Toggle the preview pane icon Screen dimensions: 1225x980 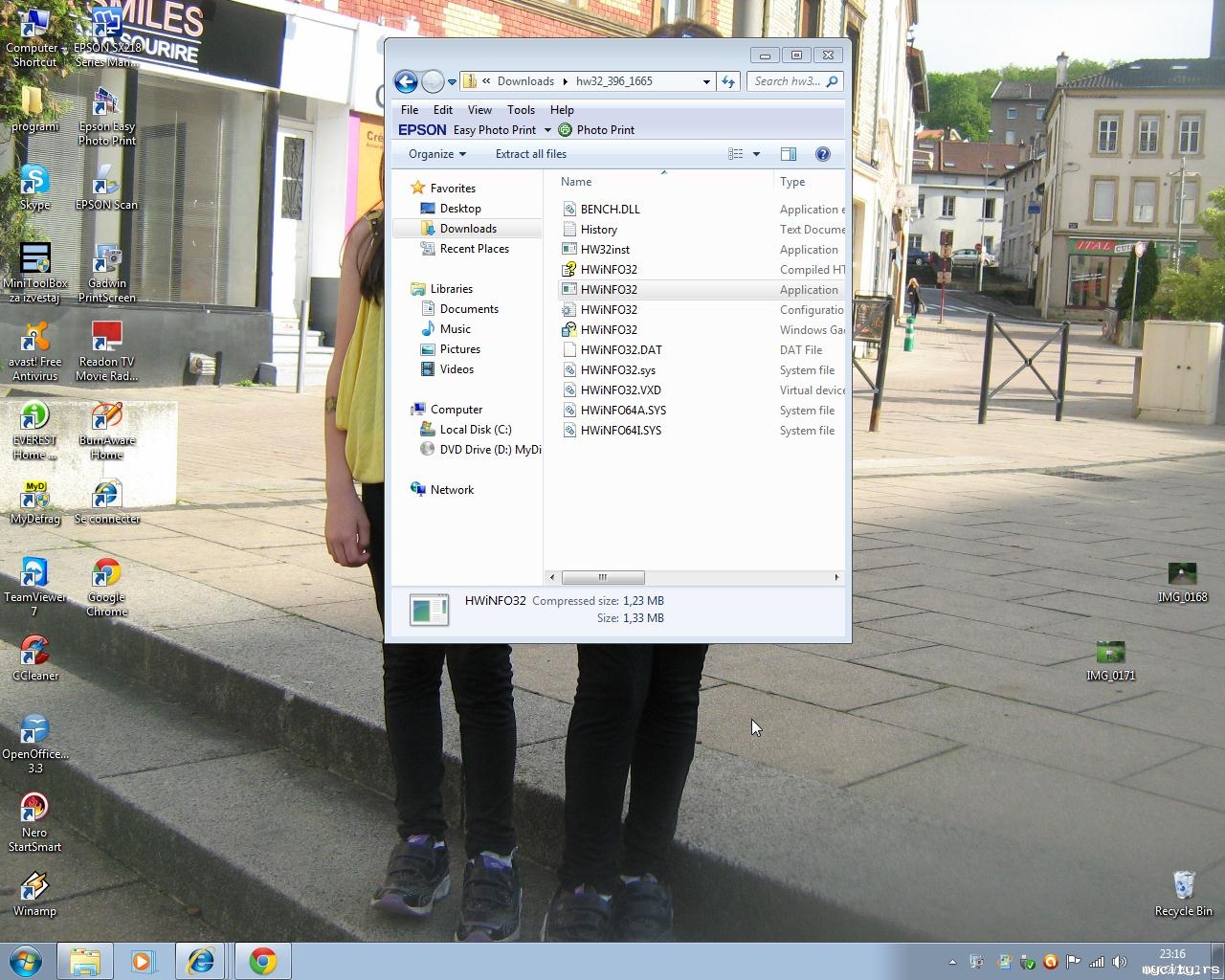click(x=789, y=154)
